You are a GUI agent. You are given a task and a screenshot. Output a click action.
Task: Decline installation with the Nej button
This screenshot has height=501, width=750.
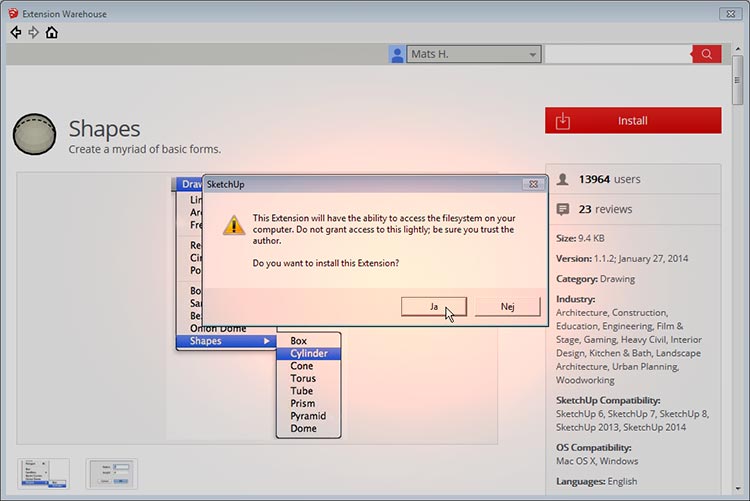pos(507,306)
